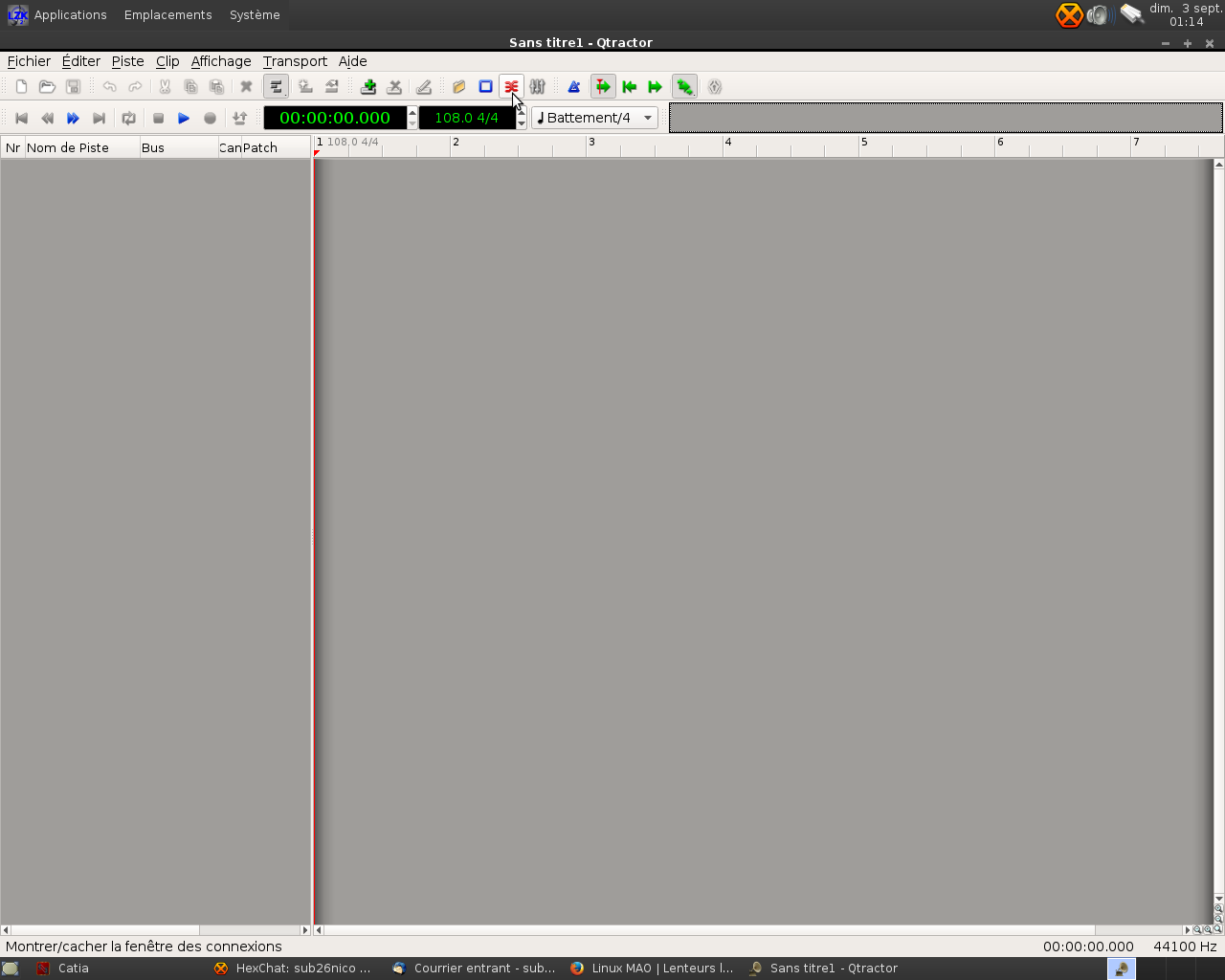The width and height of the screenshot is (1225, 980).
Task: Toggle Loop playback button
Action: click(x=129, y=119)
